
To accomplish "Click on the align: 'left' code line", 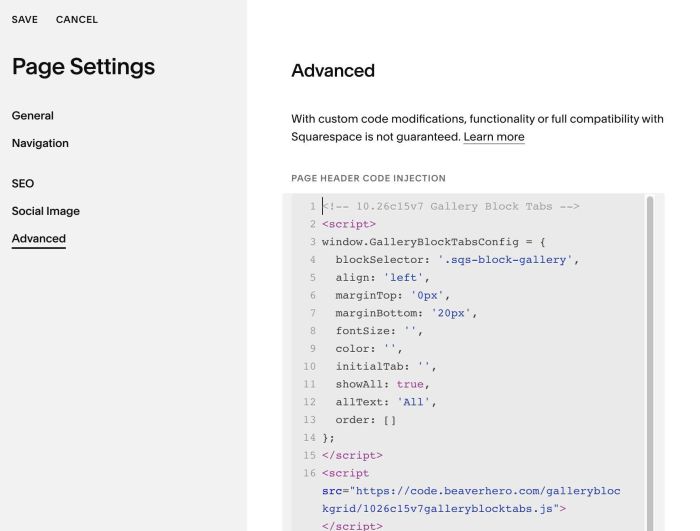I will coord(382,278).
